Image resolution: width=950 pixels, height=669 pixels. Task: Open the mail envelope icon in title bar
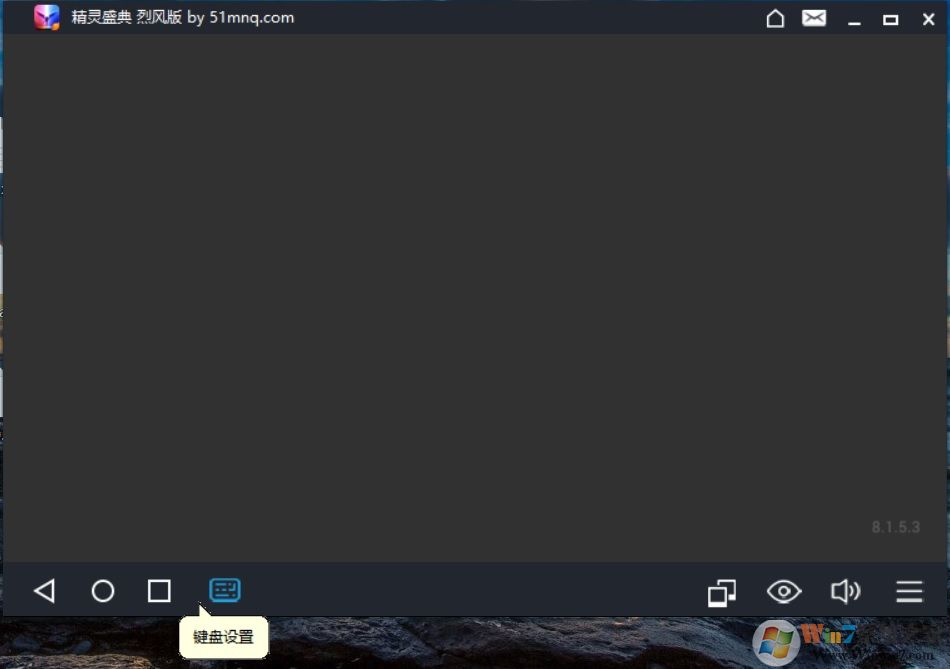coord(814,18)
